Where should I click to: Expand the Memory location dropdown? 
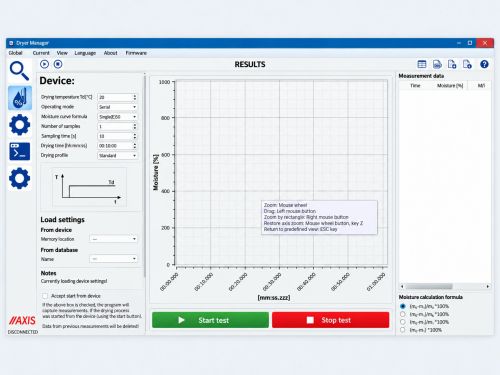point(113,239)
